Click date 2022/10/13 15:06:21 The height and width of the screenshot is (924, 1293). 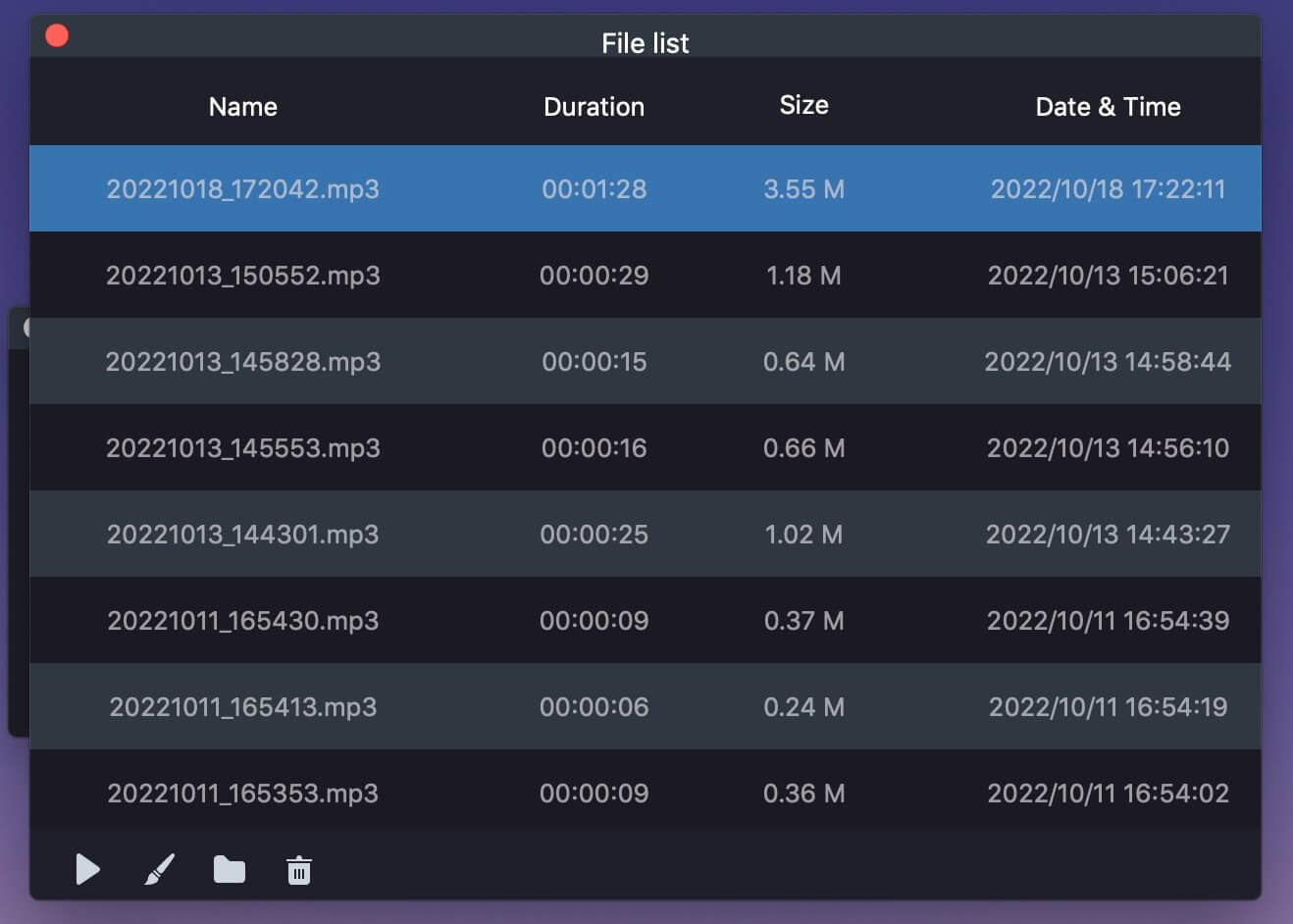point(1109,275)
